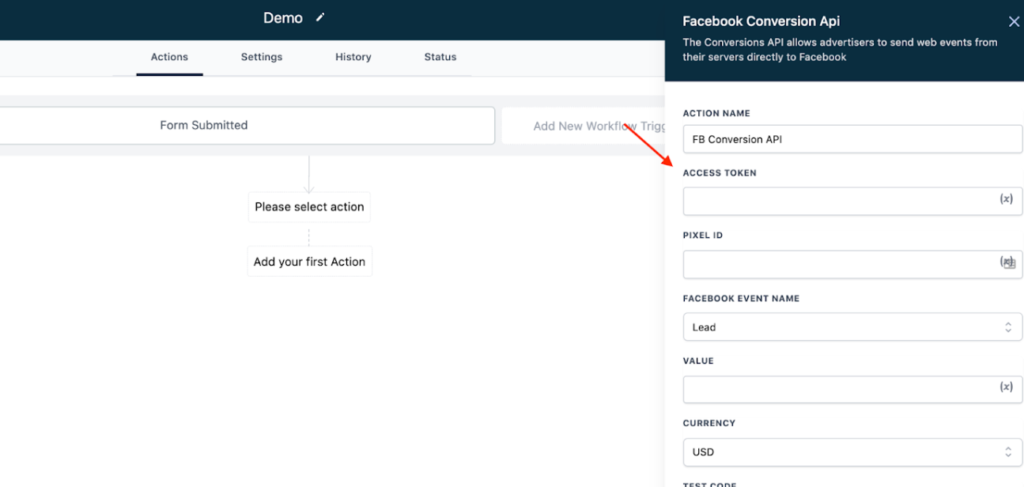Expand the Facebook Event Name dropdown

click(x=852, y=327)
